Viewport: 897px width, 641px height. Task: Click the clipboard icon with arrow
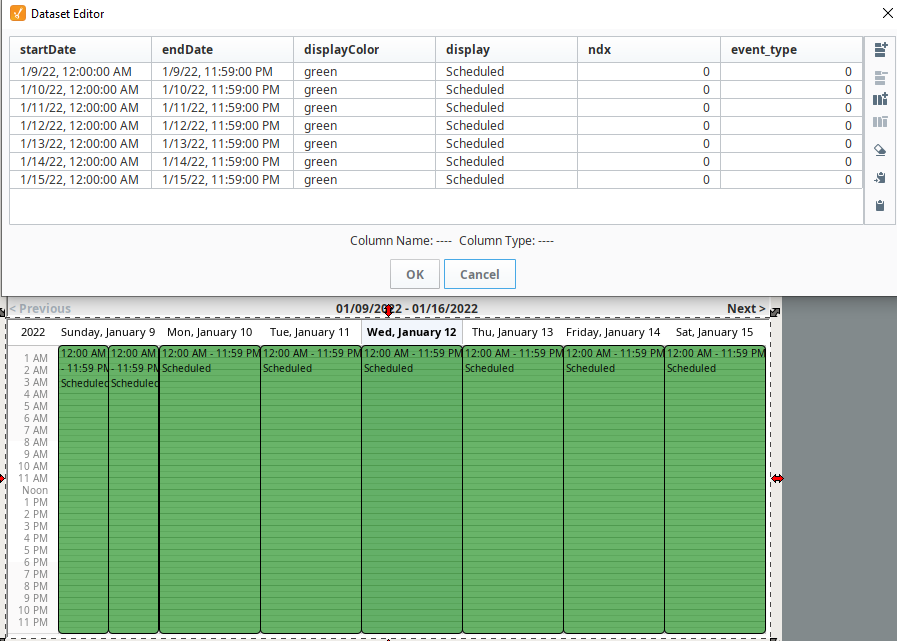pos(880,178)
